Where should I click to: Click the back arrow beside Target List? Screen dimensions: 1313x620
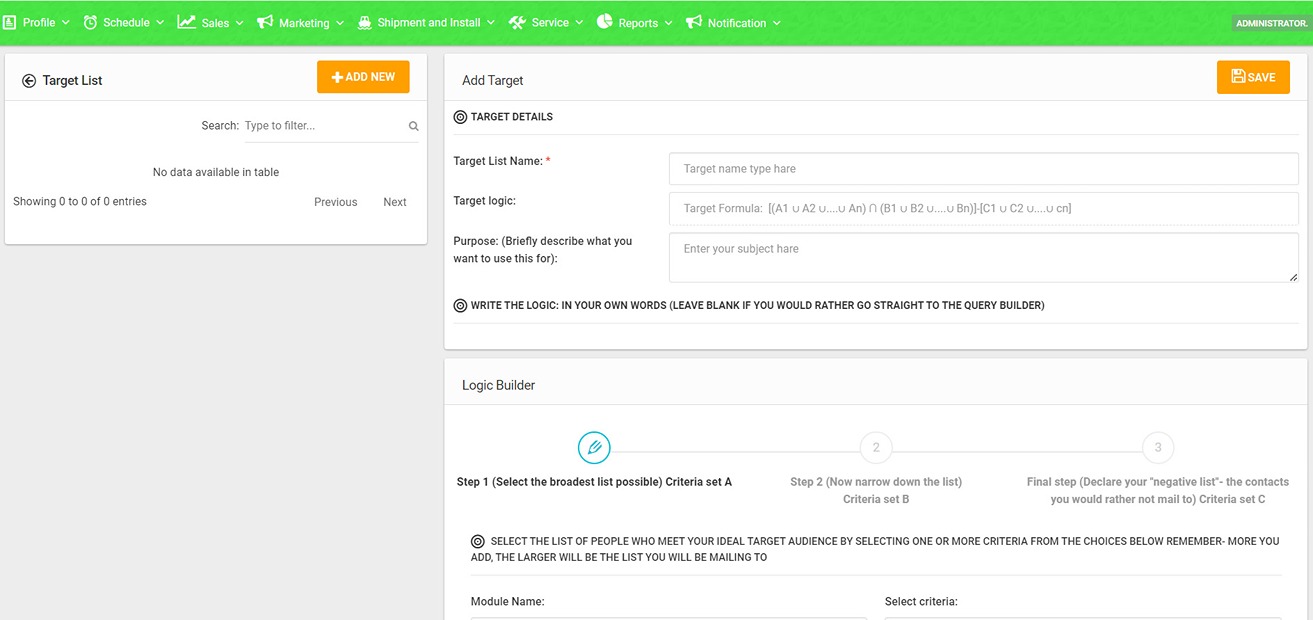(x=29, y=81)
